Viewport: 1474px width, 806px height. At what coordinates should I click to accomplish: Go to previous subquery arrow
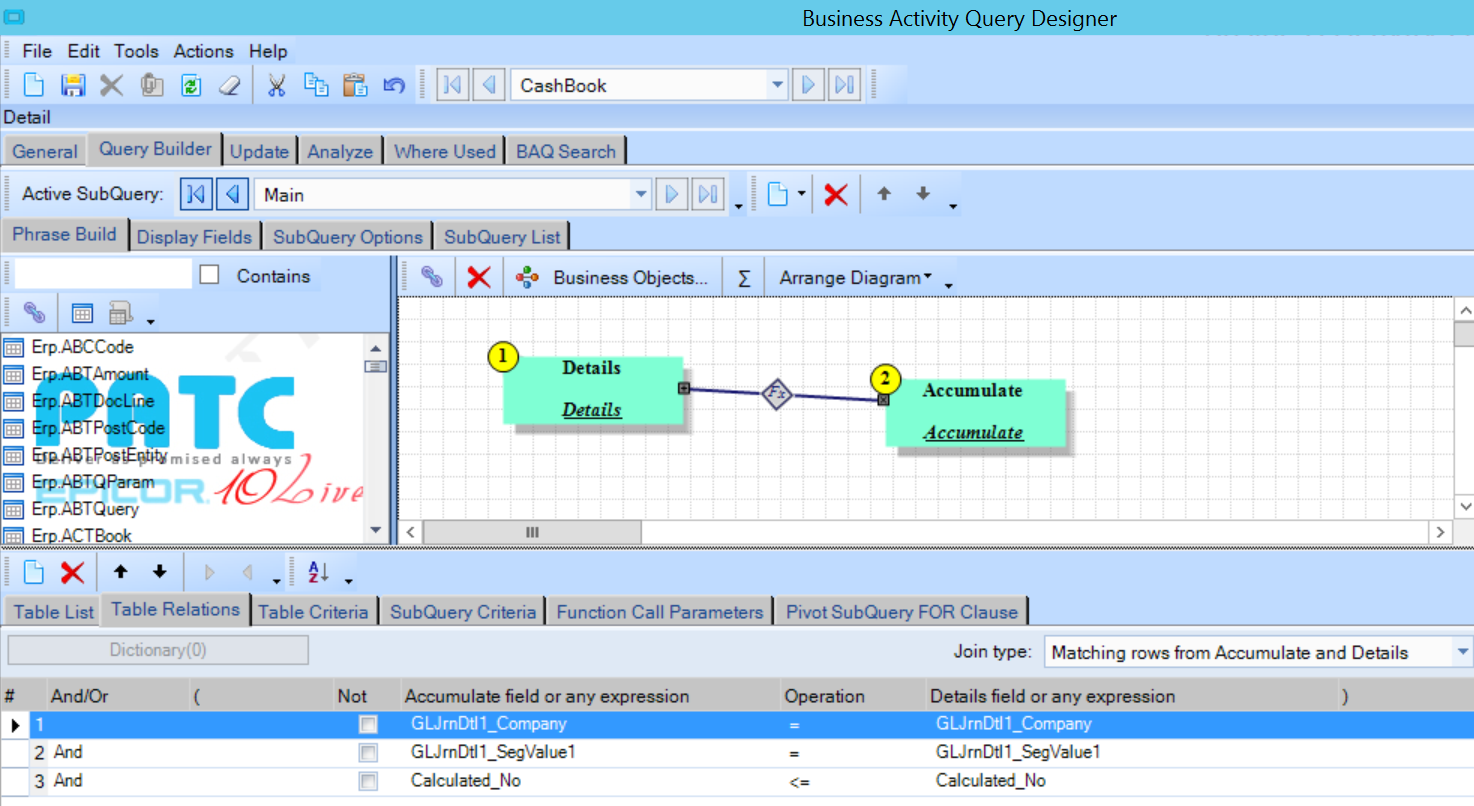[233, 194]
